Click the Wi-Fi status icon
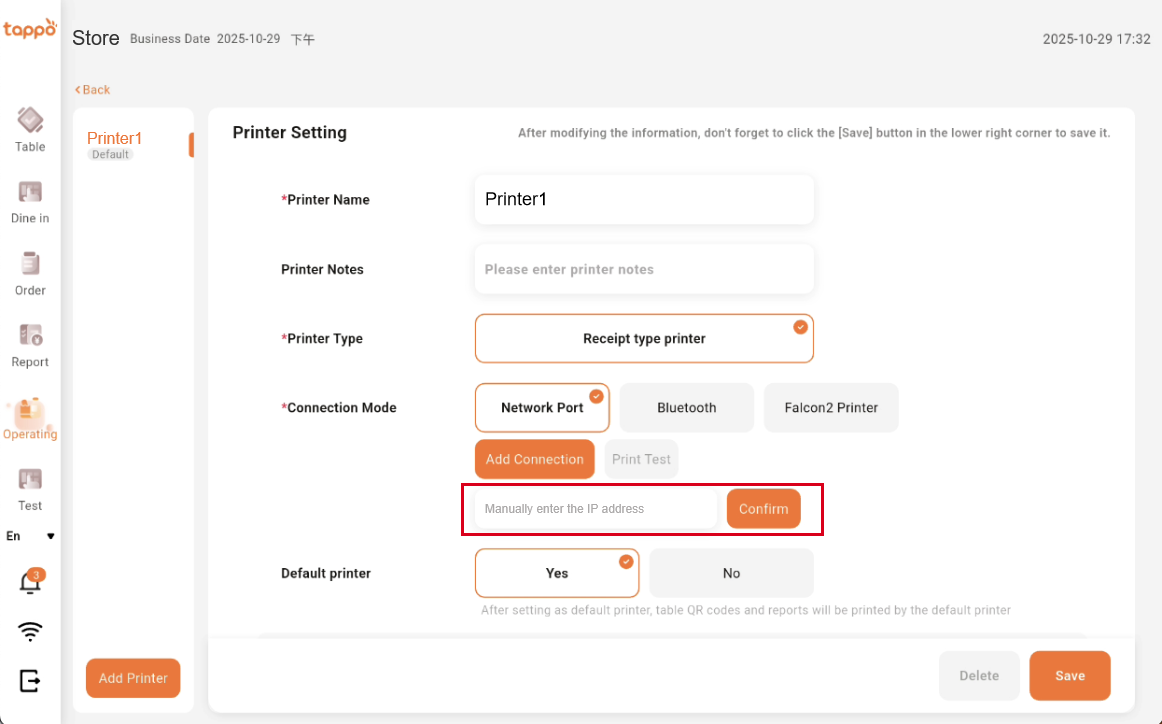Screen dimensions: 1162x724 (31, 631)
